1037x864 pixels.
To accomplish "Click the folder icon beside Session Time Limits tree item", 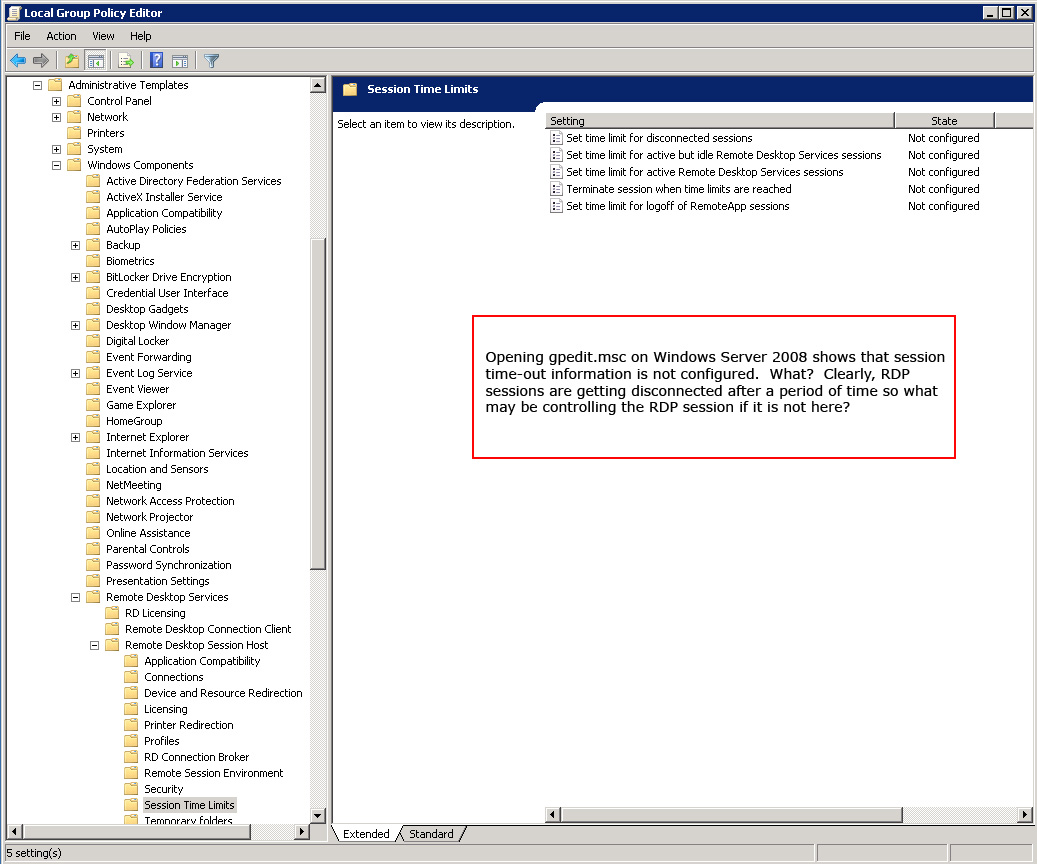I will tap(132, 804).
